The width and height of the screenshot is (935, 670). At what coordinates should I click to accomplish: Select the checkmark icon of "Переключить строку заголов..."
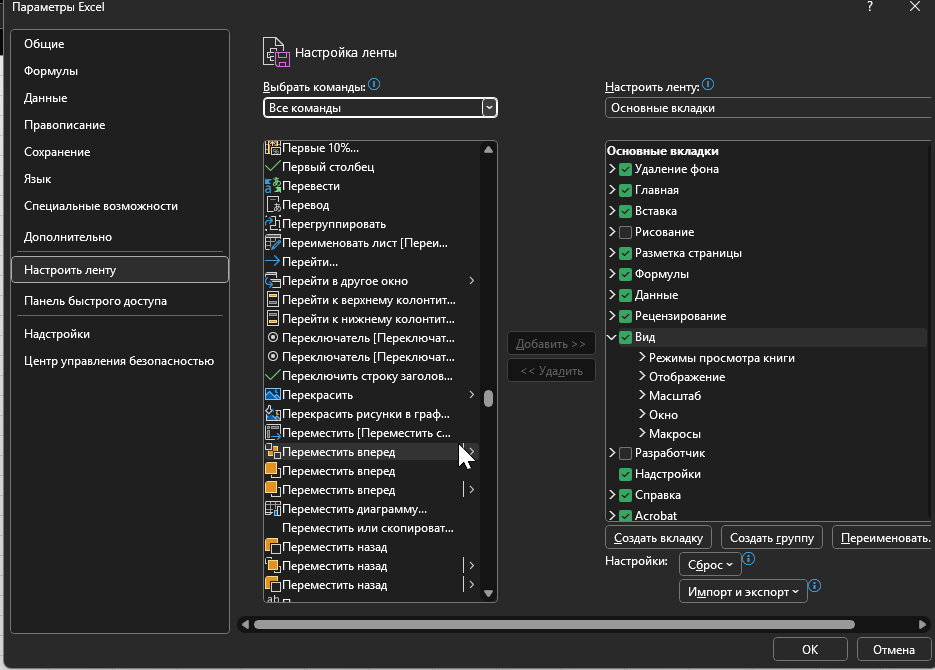click(273, 376)
